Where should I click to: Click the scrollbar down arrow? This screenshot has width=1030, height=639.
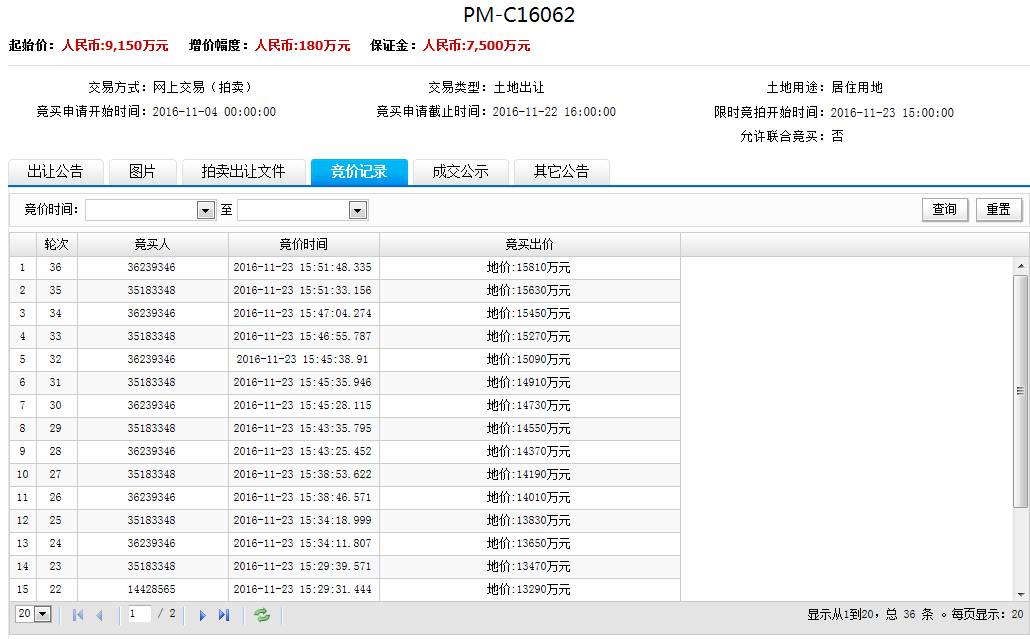pyautogui.click(x=1020, y=594)
